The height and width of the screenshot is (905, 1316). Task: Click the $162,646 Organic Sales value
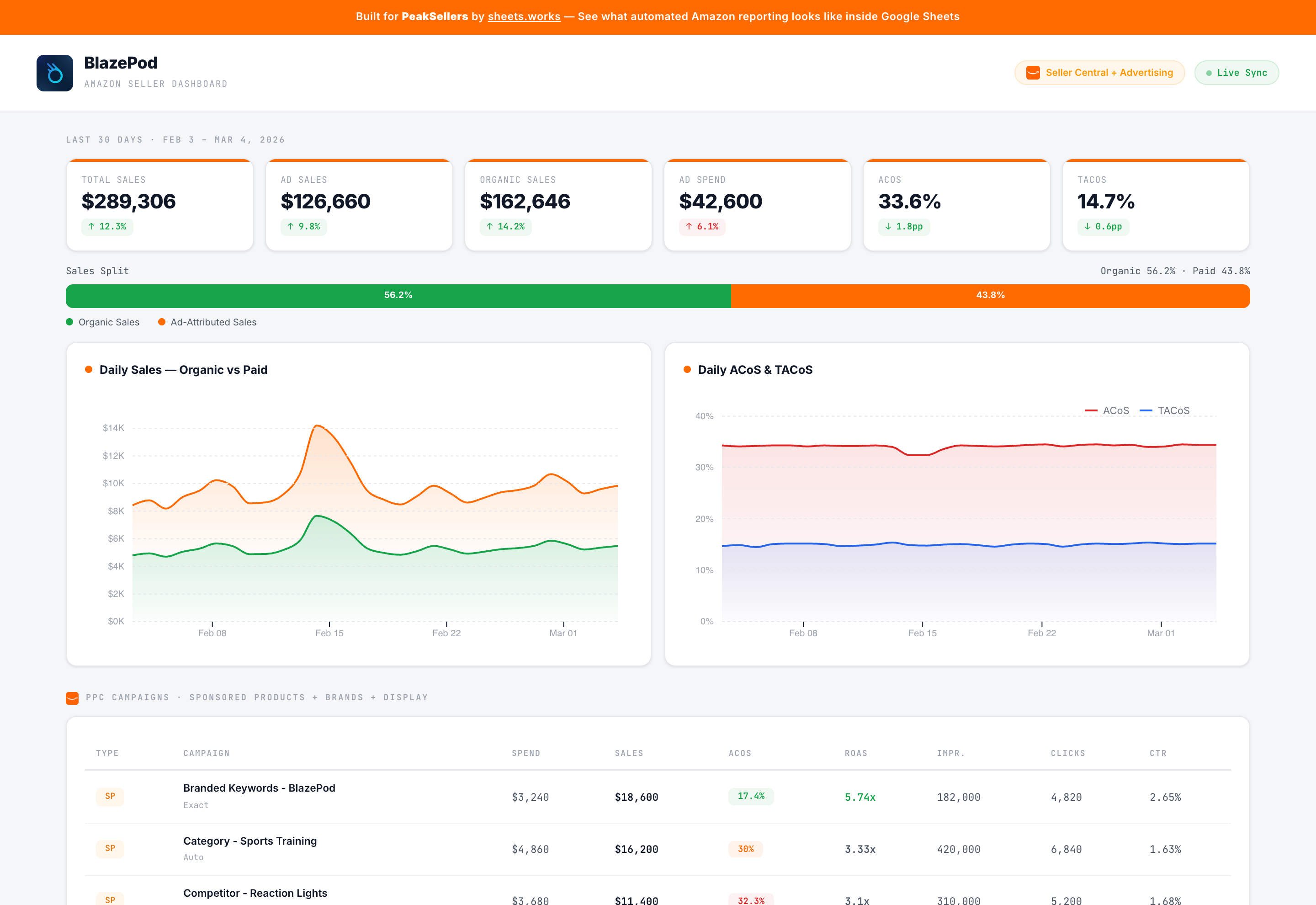(525, 201)
